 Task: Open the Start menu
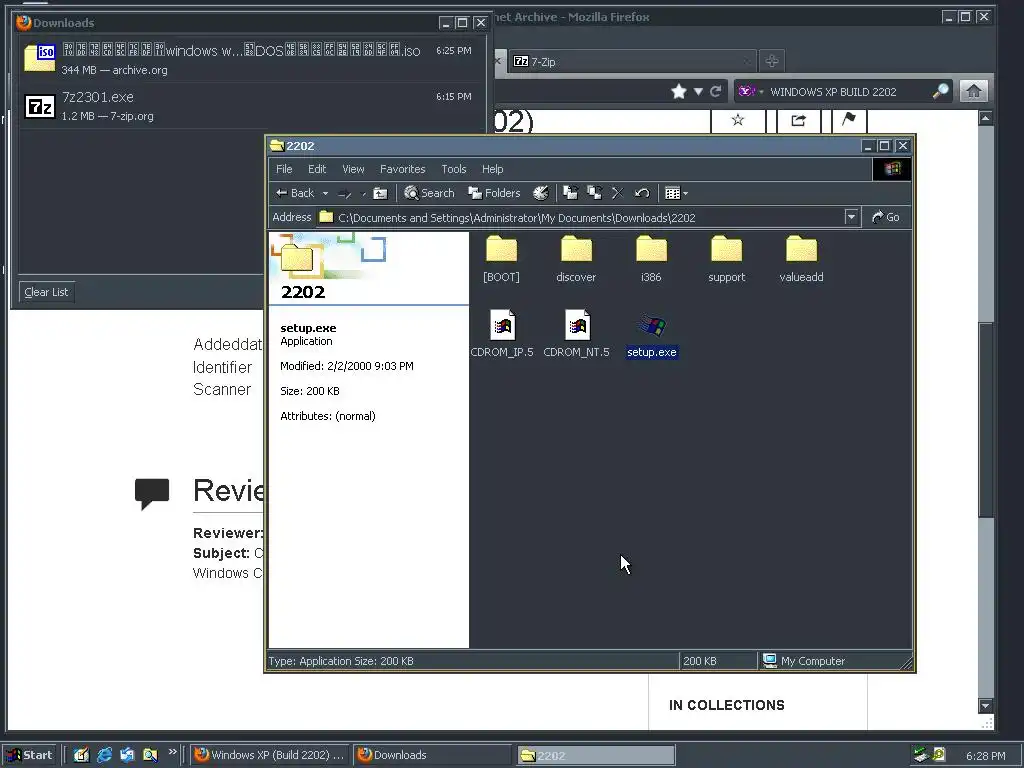[x=30, y=755]
